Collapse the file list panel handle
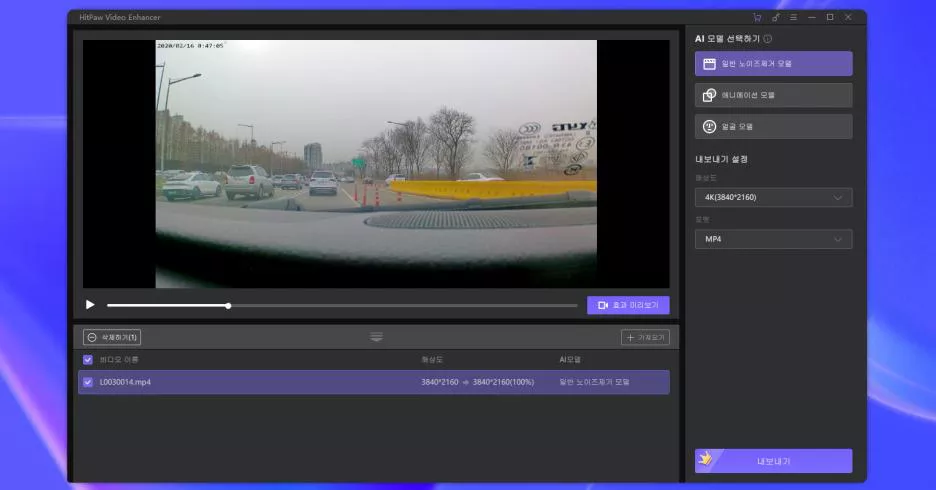The width and height of the screenshot is (936, 490). click(376, 337)
